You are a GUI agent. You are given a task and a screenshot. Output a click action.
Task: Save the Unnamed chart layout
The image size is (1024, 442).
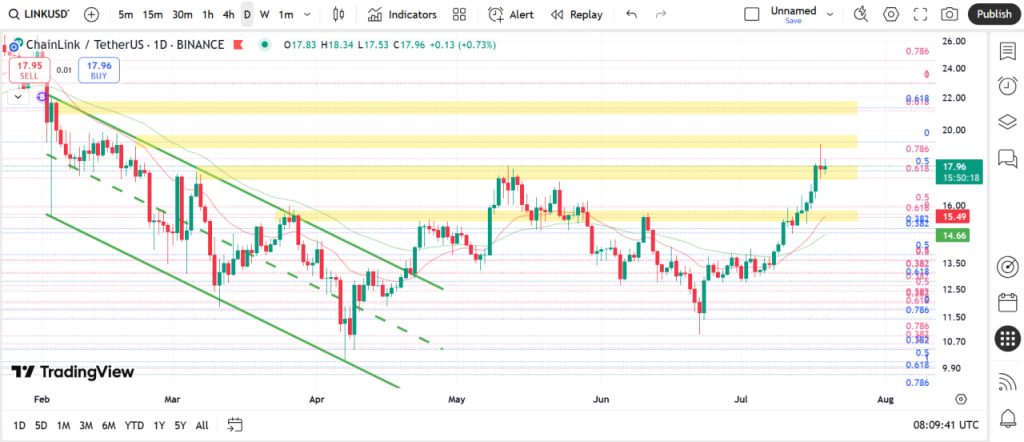[x=793, y=21]
